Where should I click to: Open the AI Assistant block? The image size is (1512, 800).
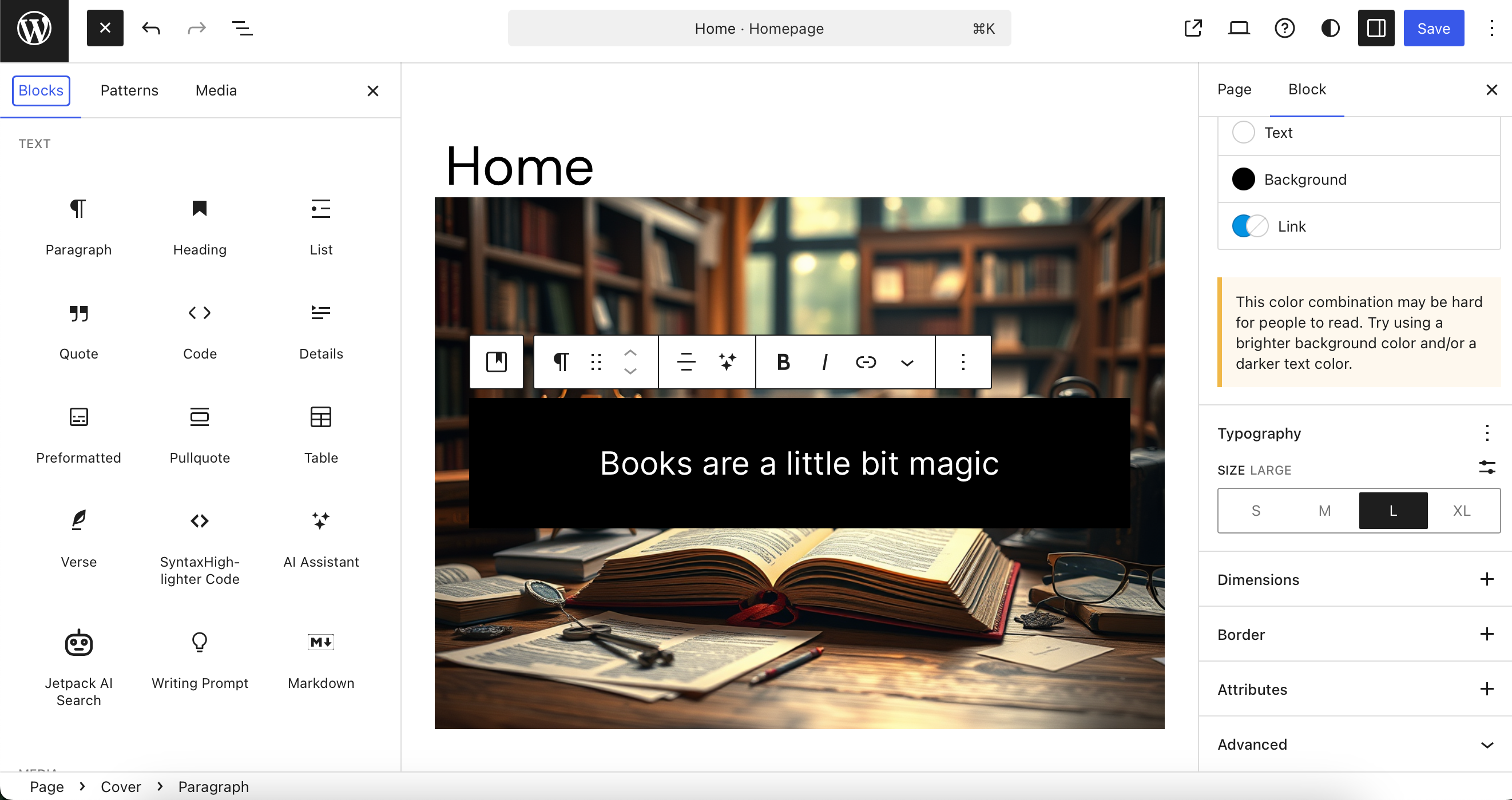coord(320,540)
